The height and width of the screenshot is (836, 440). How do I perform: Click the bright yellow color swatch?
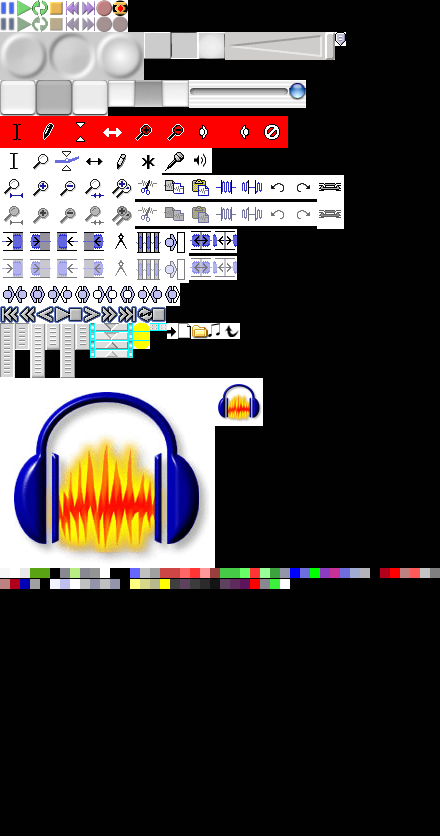[165, 584]
